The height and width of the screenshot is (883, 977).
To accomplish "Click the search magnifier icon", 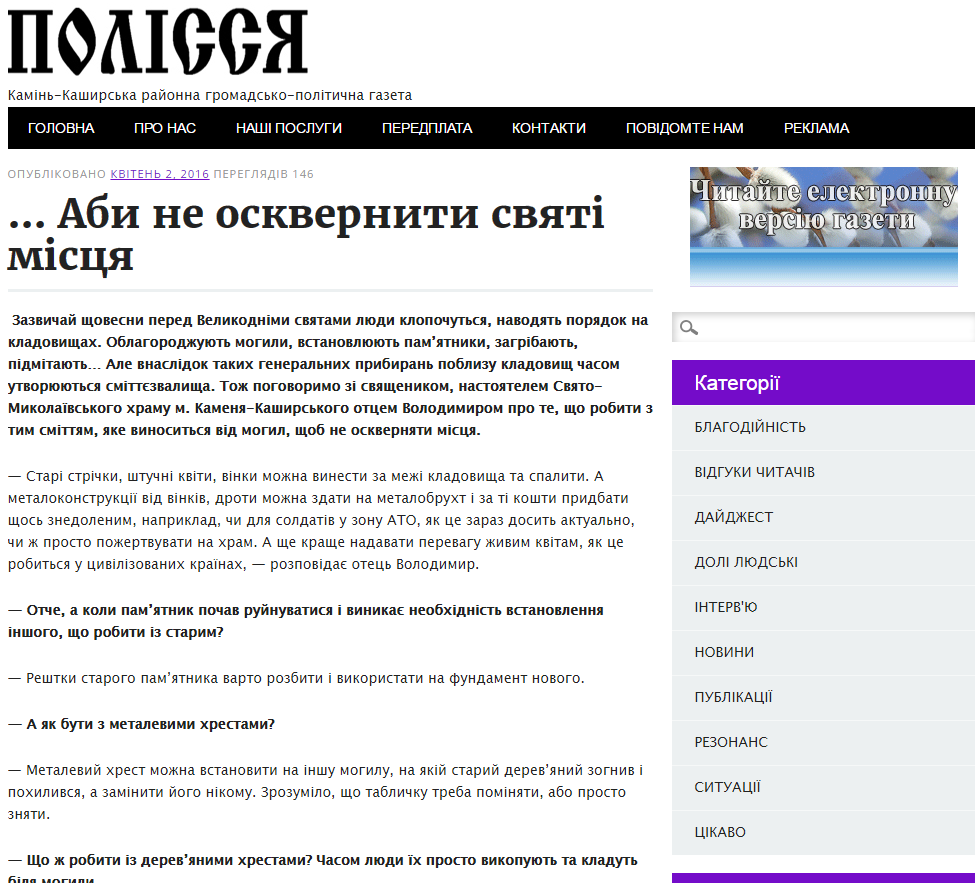I will [x=689, y=327].
